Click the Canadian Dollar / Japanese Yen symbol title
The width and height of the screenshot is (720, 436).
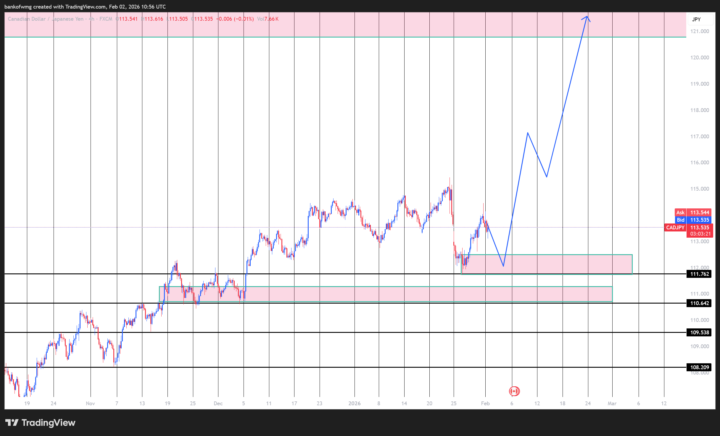coord(47,19)
